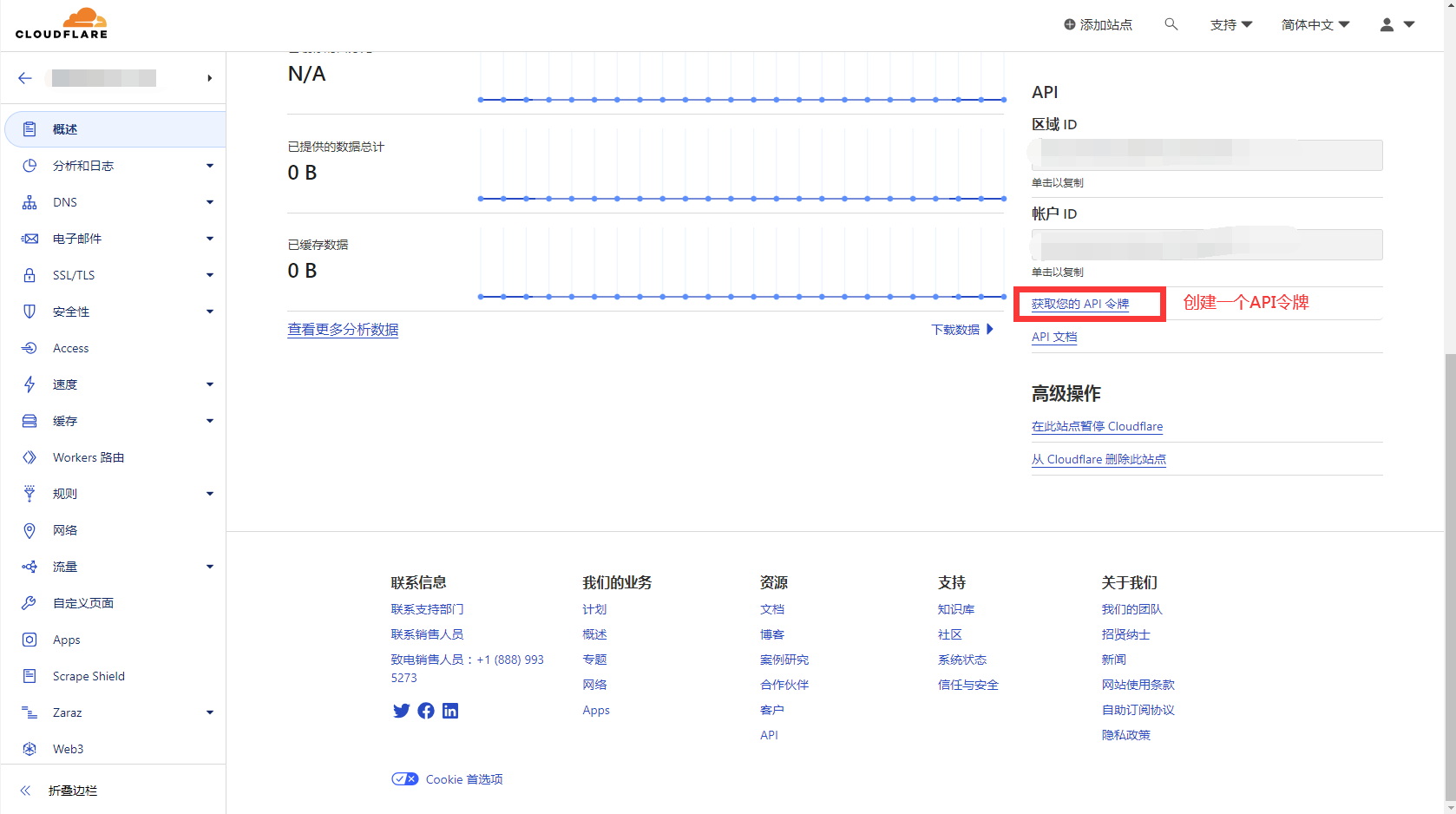
Task: Expand the SSL/TLS submenu arrow
Action: (x=210, y=275)
